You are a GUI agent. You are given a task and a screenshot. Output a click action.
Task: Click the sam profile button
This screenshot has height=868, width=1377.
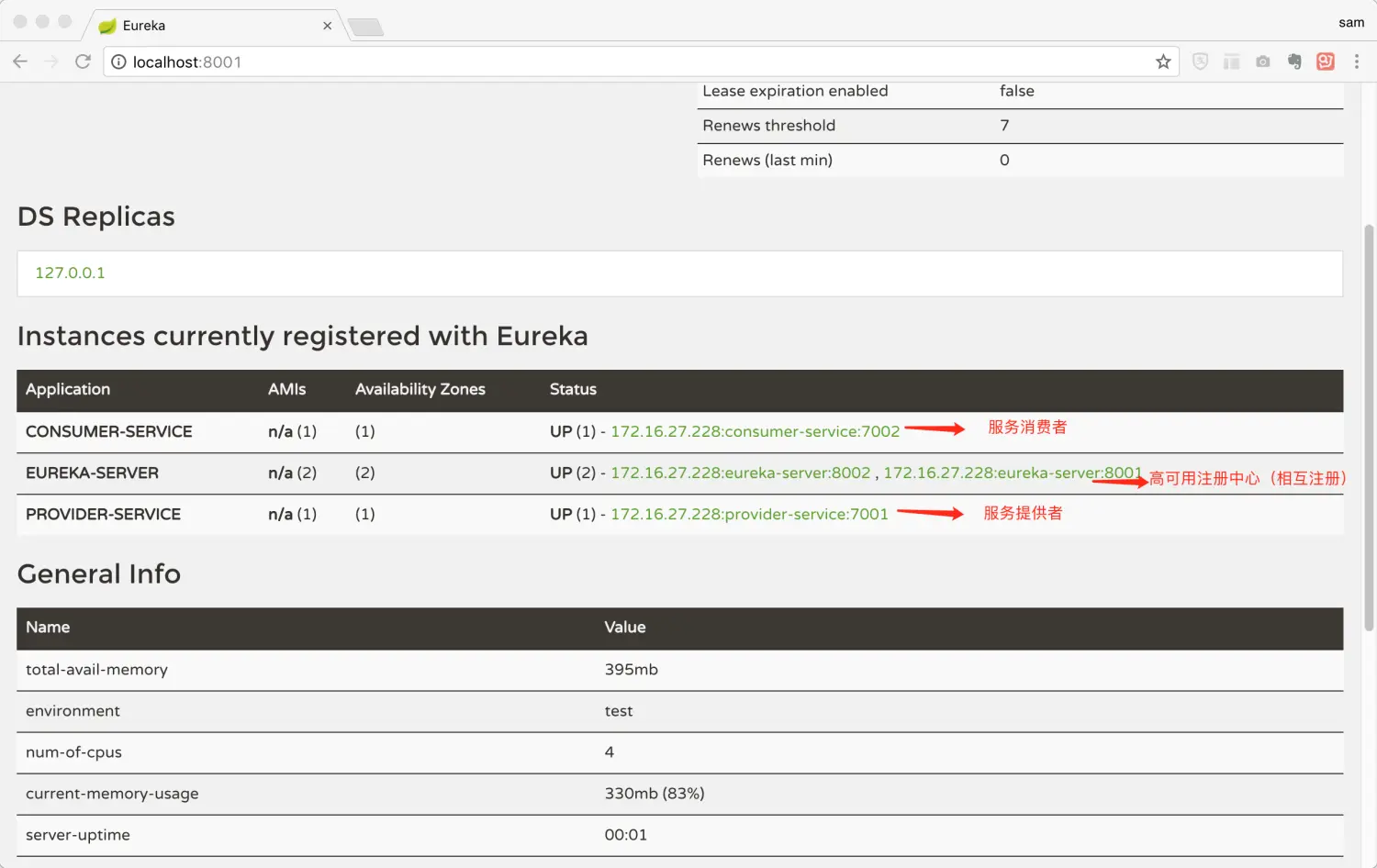pos(1351,22)
